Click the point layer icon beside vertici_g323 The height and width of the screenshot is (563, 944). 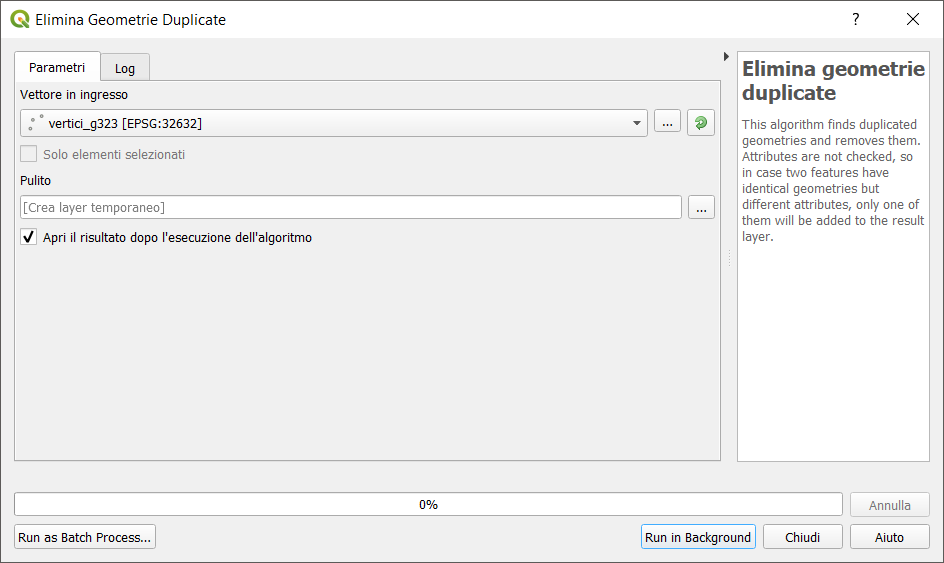click(x=36, y=123)
